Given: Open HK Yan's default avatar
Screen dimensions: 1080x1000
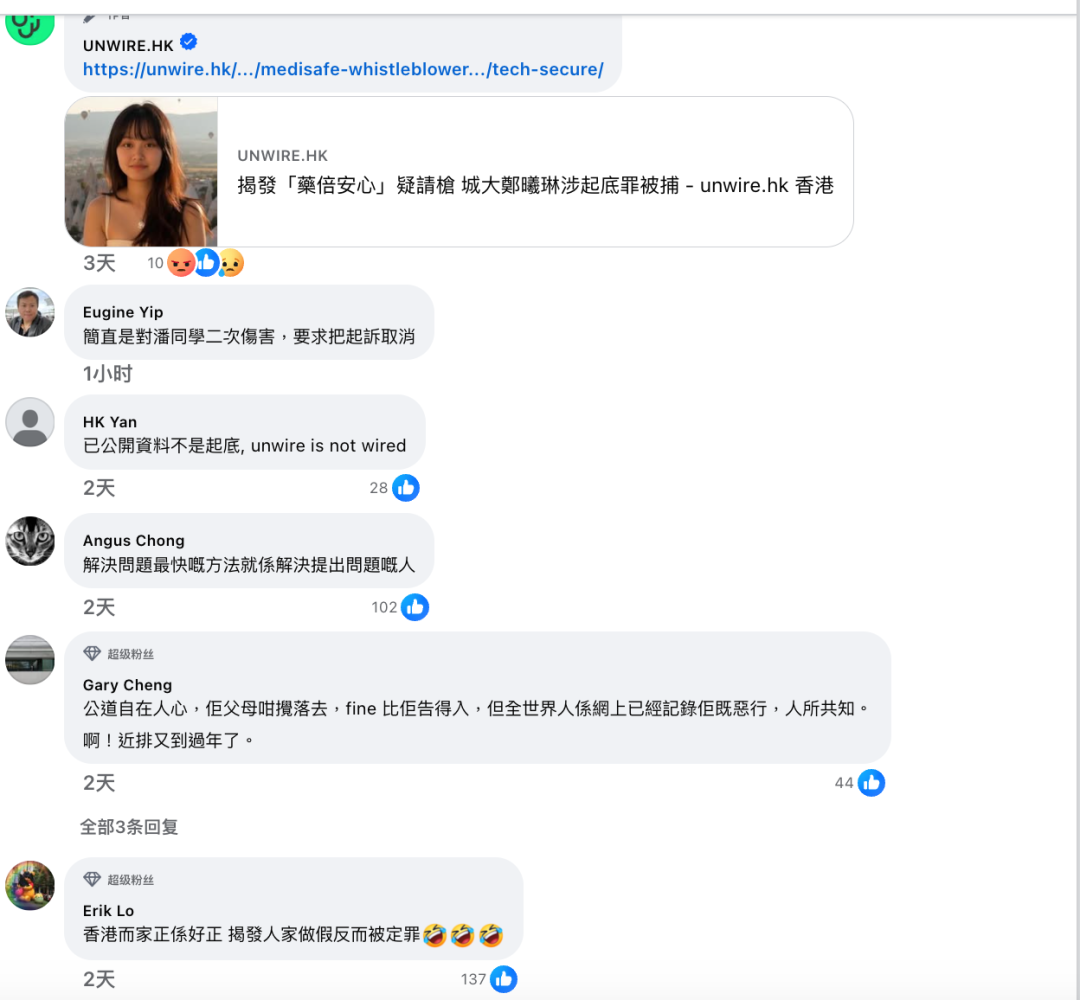Looking at the screenshot, I should click(30, 422).
